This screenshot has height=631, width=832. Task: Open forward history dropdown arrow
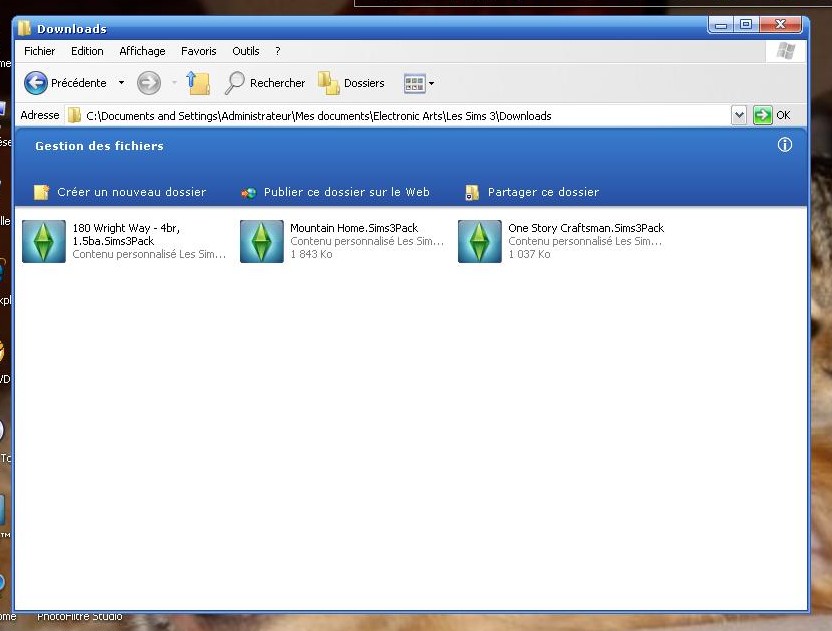pyautogui.click(x=174, y=83)
